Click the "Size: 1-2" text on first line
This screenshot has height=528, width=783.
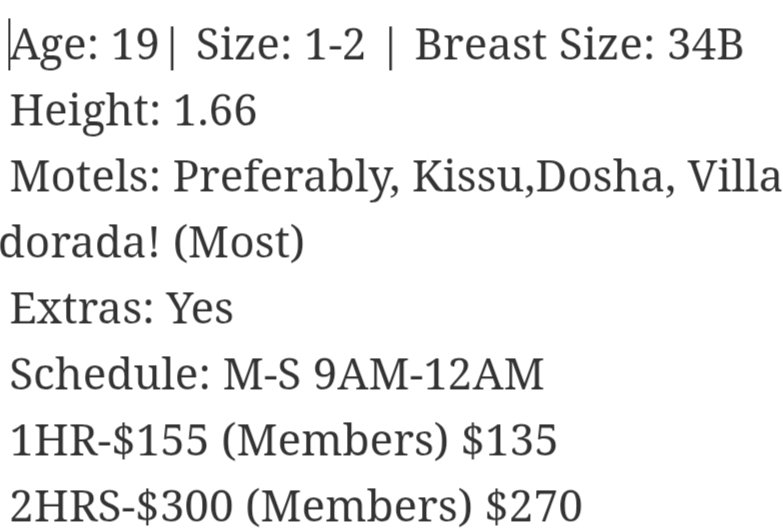click(280, 46)
